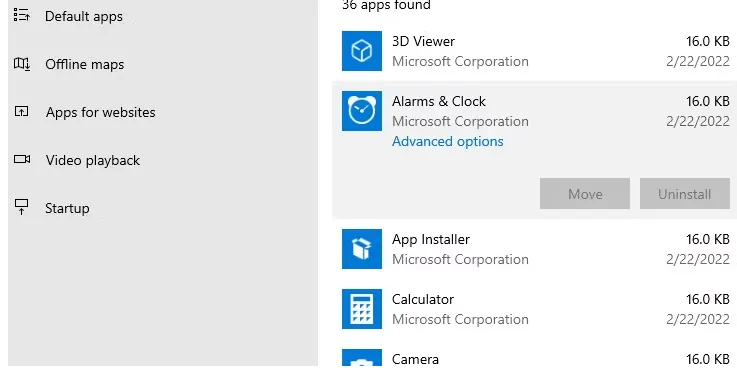Click the Calculator app icon
The width and height of the screenshot is (737, 371).
coord(362,309)
